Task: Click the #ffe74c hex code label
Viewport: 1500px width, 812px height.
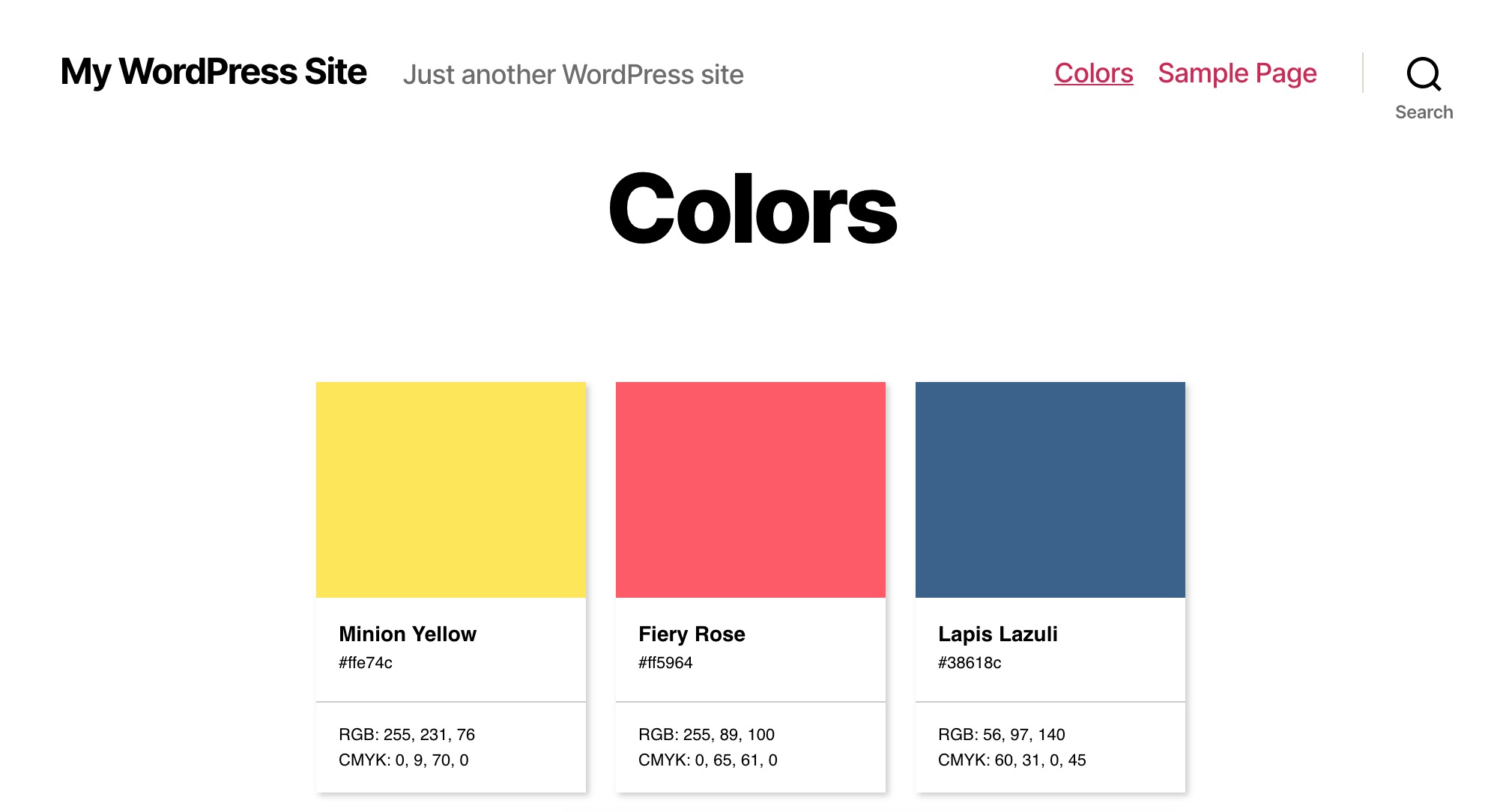Action: click(x=367, y=663)
